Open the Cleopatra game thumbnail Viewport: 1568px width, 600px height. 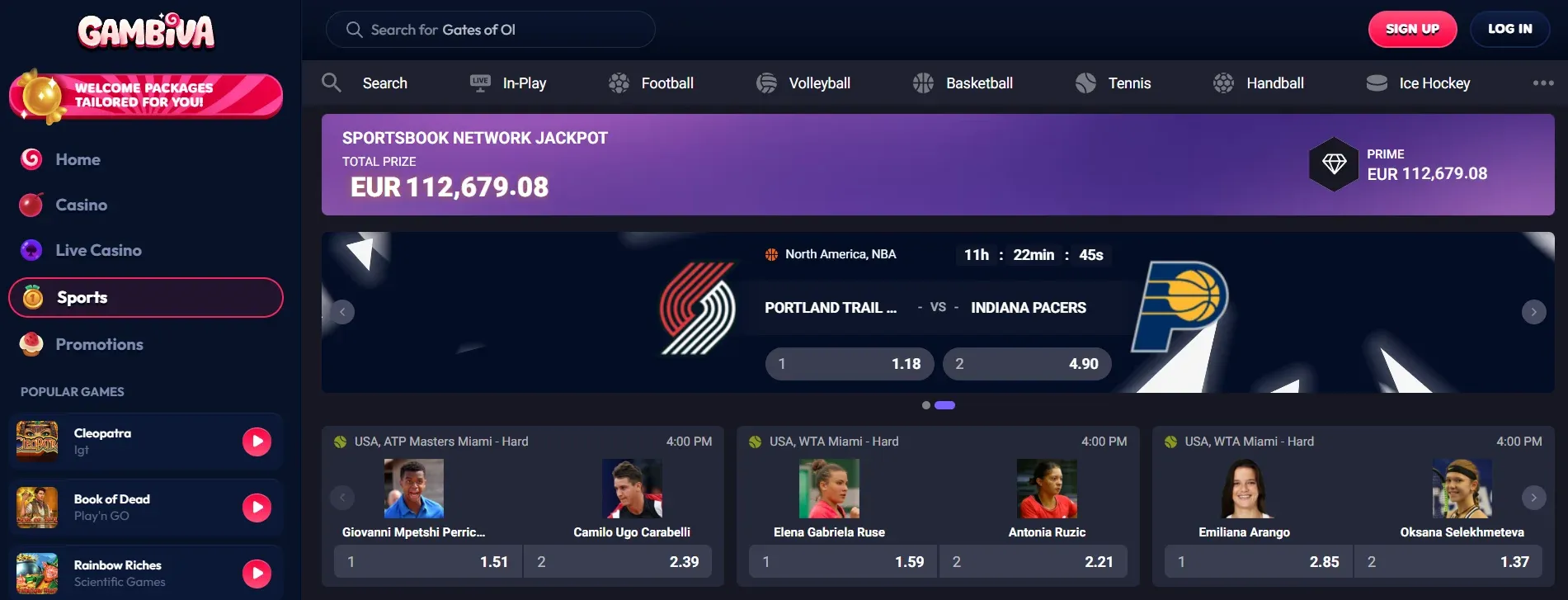pyautogui.click(x=37, y=442)
